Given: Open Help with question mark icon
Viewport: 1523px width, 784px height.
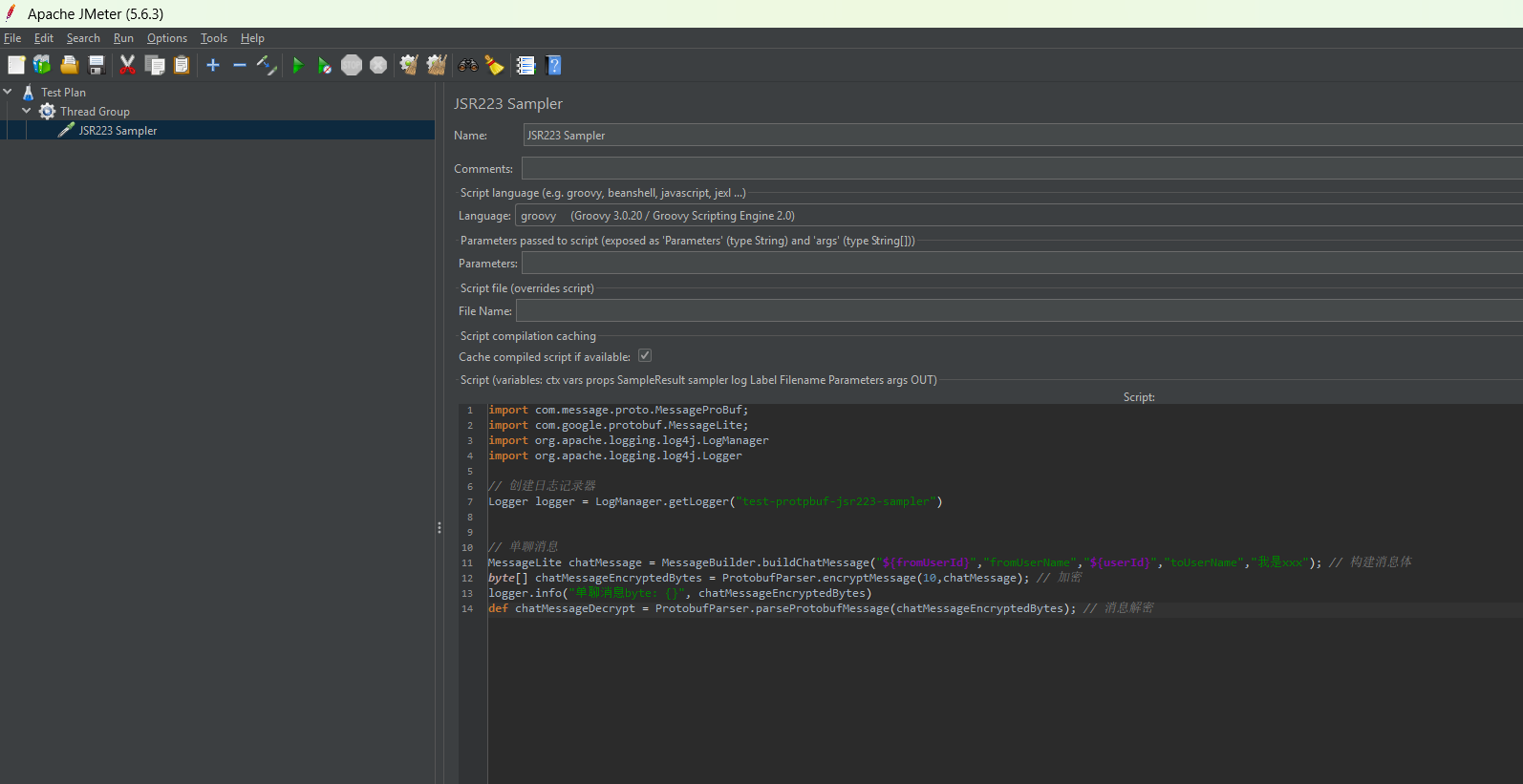Looking at the screenshot, I should tap(553, 65).
